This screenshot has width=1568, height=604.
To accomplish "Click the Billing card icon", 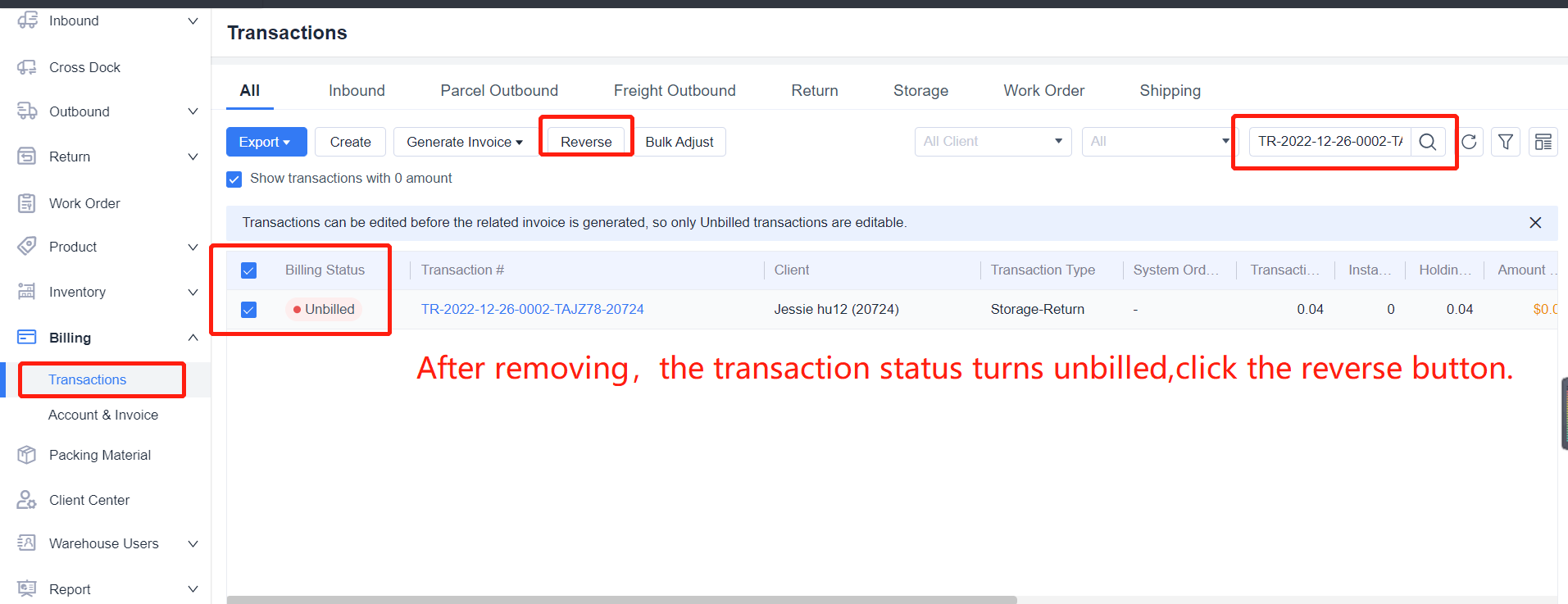I will [x=27, y=338].
